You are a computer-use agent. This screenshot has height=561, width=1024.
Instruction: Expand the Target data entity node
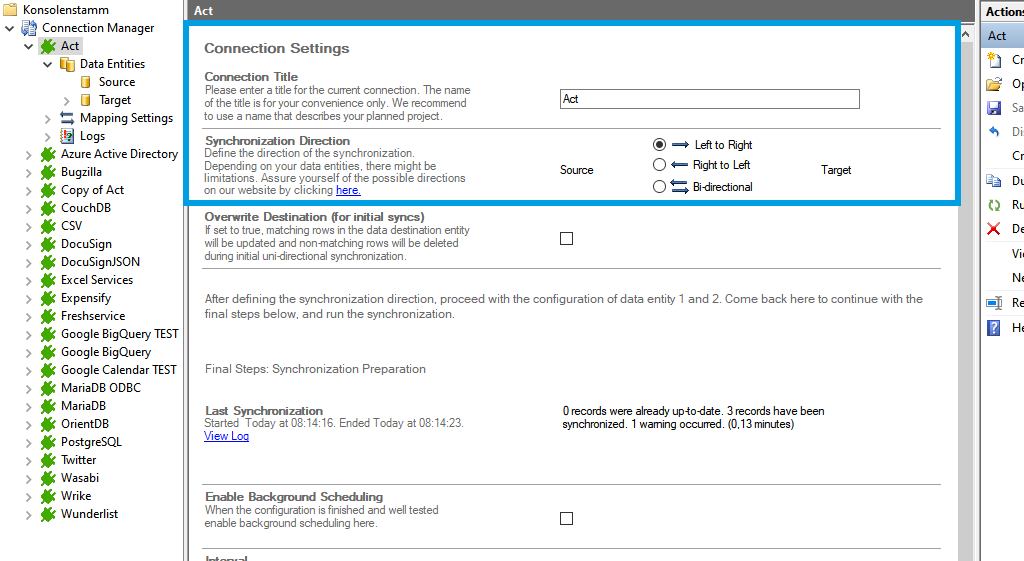[67, 100]
